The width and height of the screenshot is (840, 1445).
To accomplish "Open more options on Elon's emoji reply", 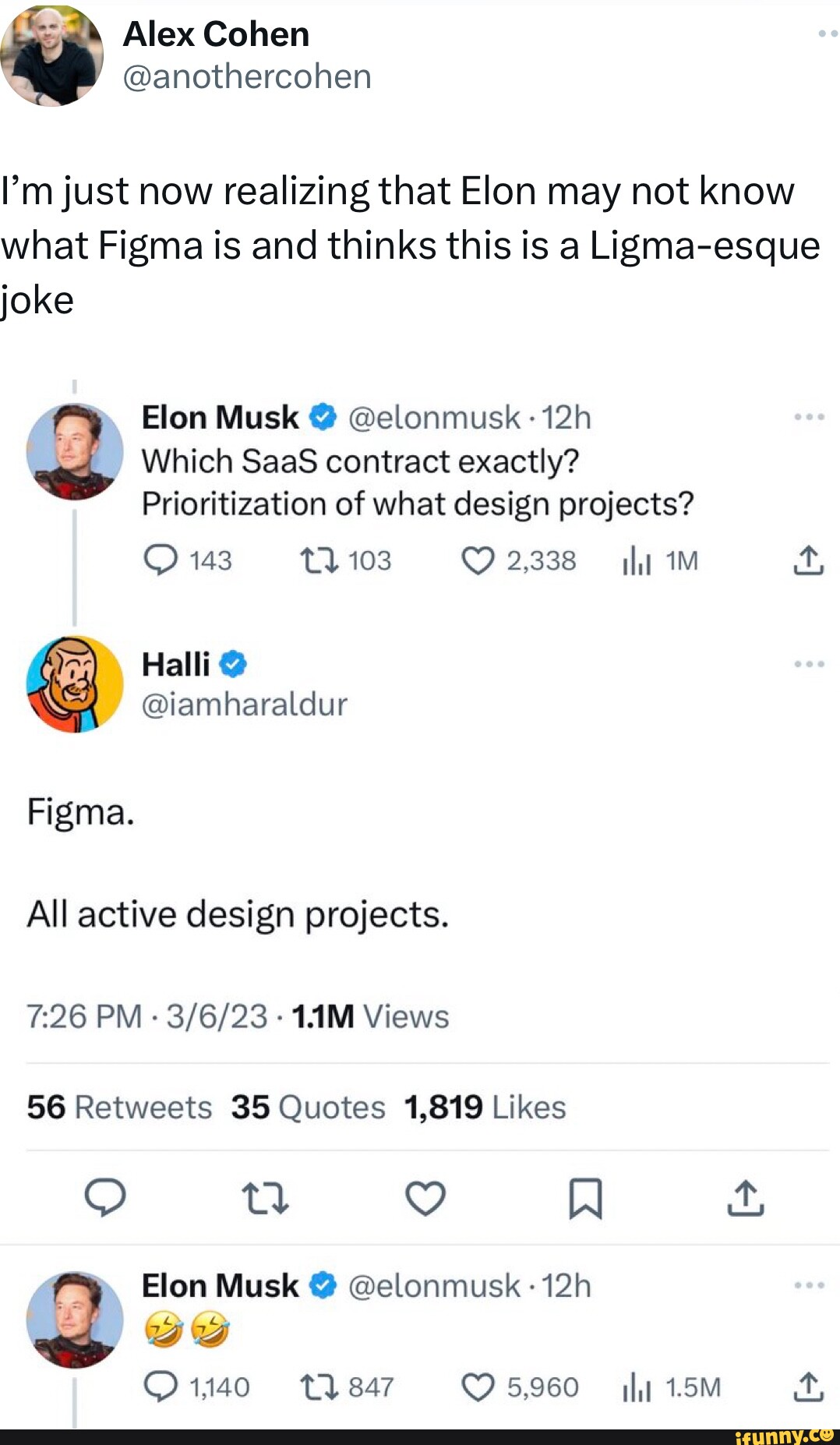I will [809, 1285].
